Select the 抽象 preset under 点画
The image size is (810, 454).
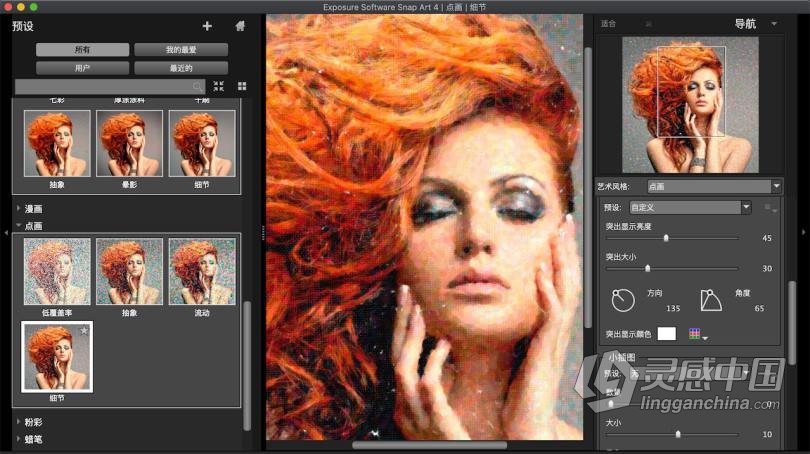pyautogui.click(x=129, y=272)
